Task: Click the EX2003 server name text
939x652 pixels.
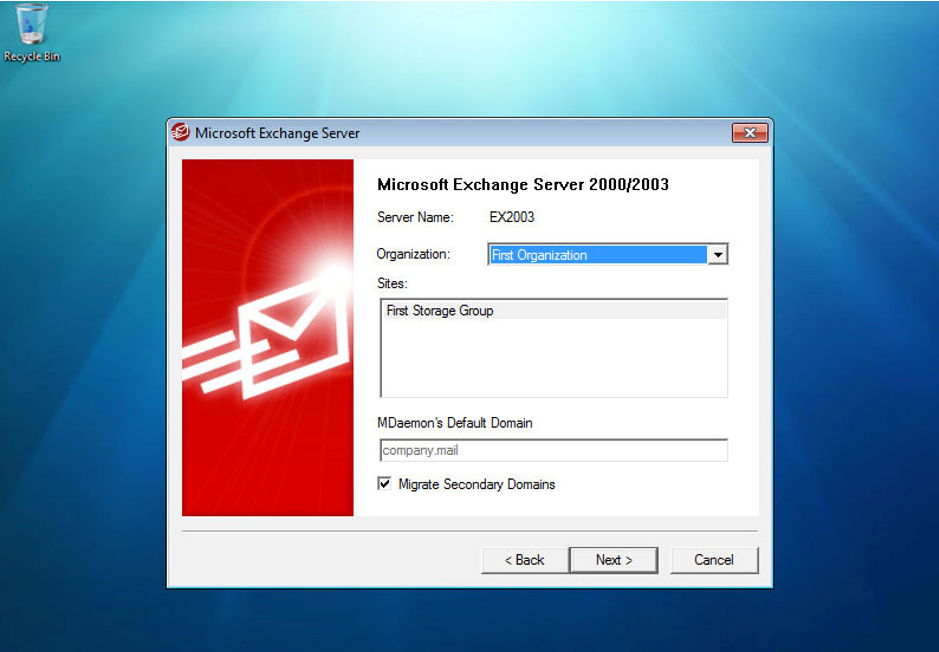Action: [511, 217]
